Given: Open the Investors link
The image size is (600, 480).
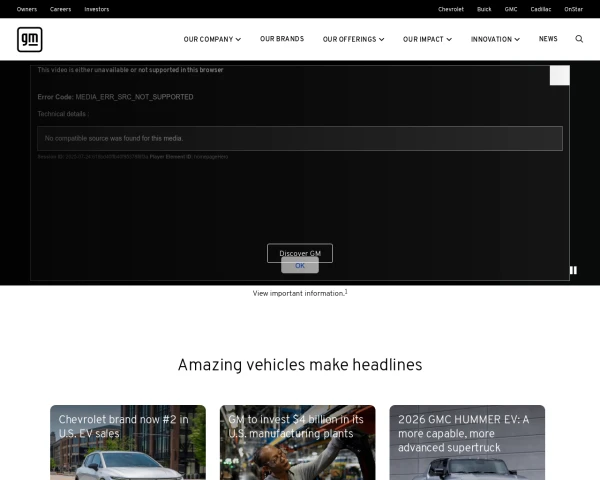Looking at the screenshot, I should 97,9.
